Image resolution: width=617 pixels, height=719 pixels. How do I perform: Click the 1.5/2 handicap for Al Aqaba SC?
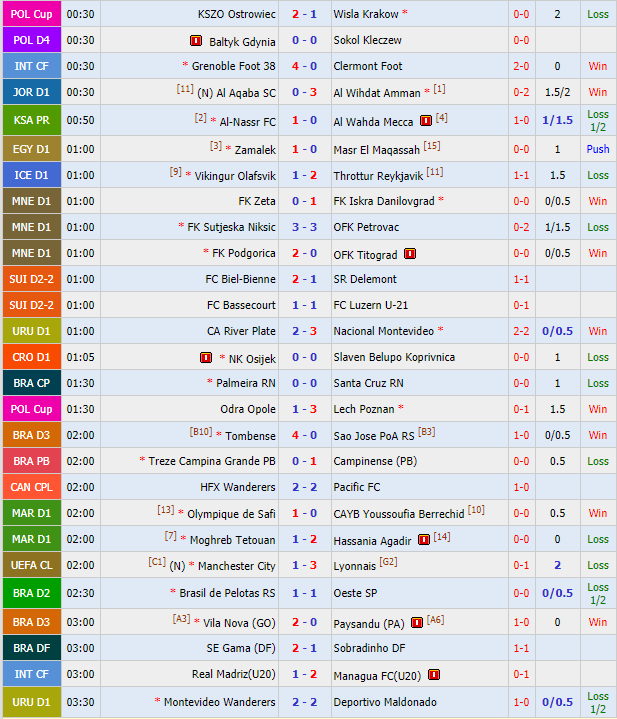pyautogui.click(x=557, y=92)
